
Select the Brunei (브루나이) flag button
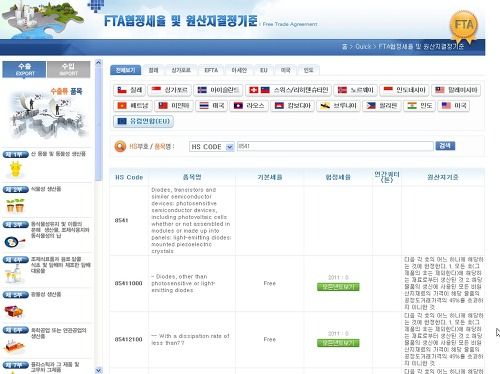338,106
